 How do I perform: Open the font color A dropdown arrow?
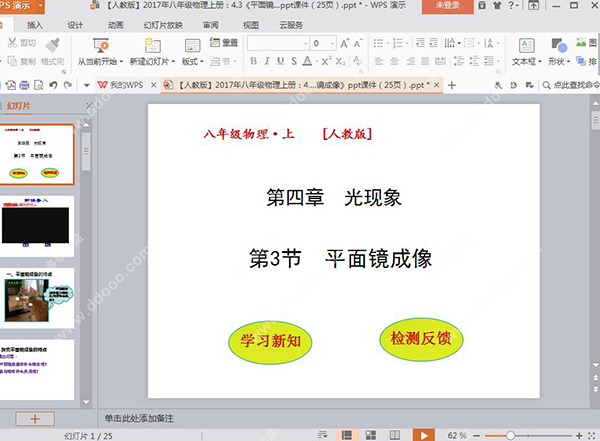click(316, 61)
